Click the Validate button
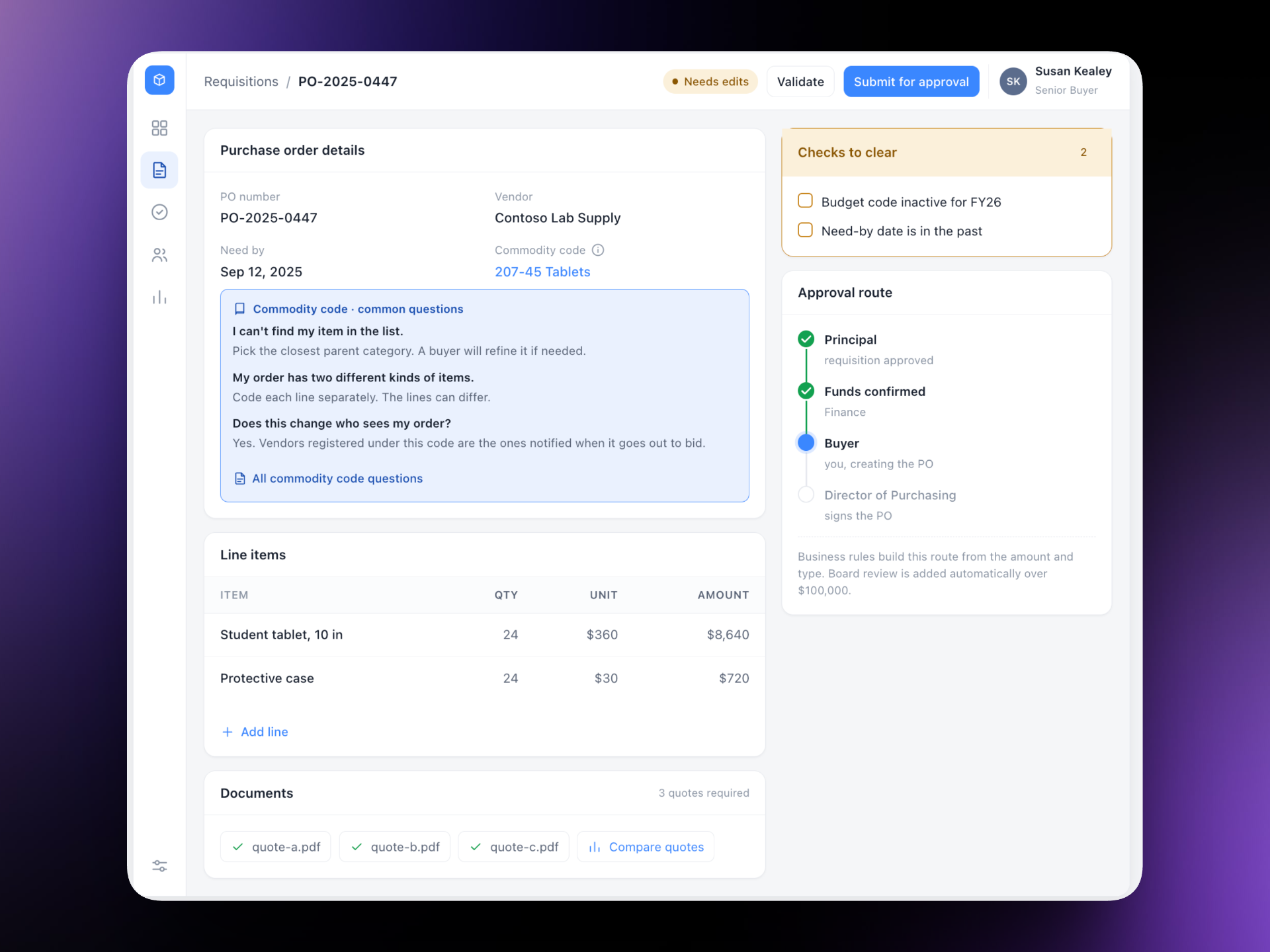The width and height of the screenshot is (1270, 952). (800, 81)
